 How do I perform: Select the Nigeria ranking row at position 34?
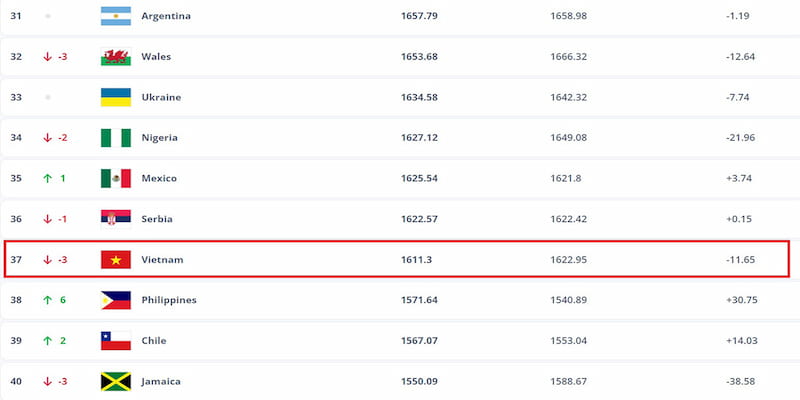pyautogui.click(x=400, y=138)
